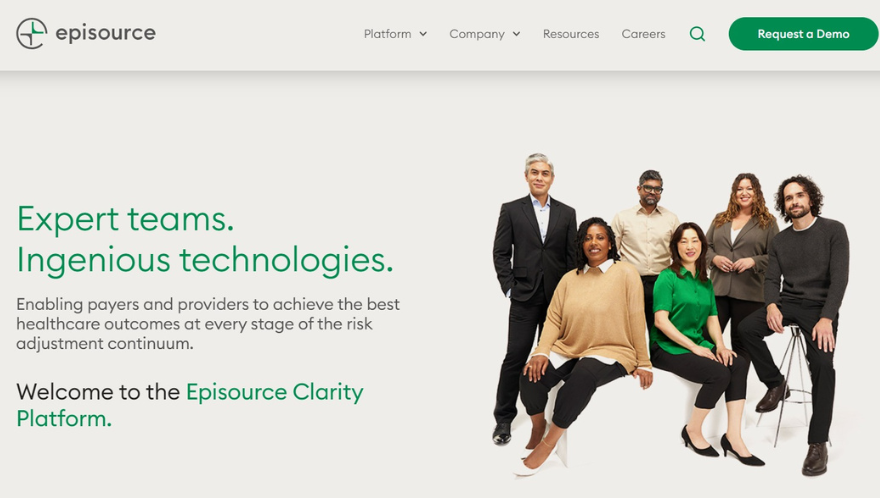Click the paragraph about payers and providers
The image size is (880, 498).
coord(208,324)
